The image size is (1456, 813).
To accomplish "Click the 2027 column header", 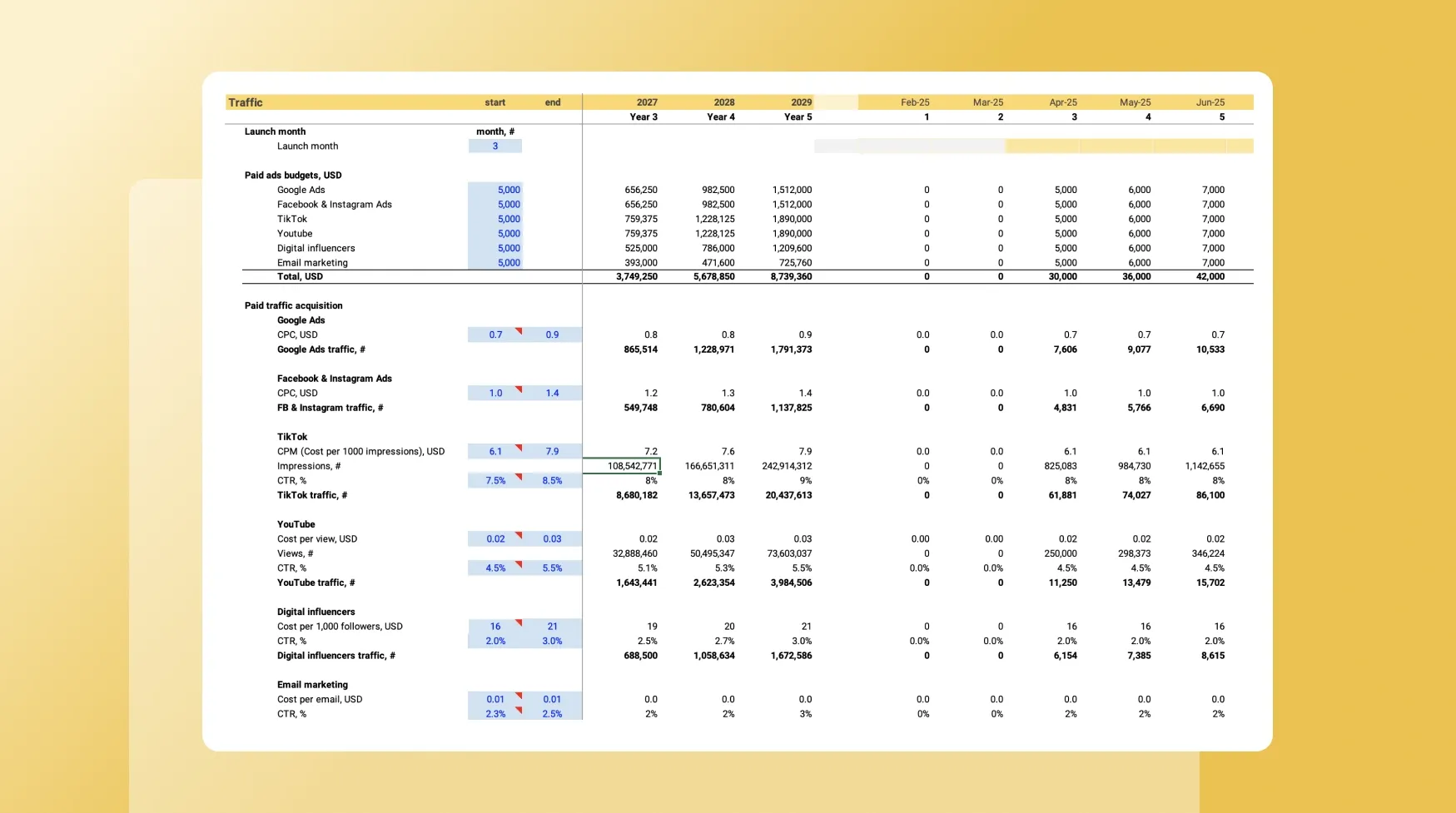I will click(x=646, y=102).
